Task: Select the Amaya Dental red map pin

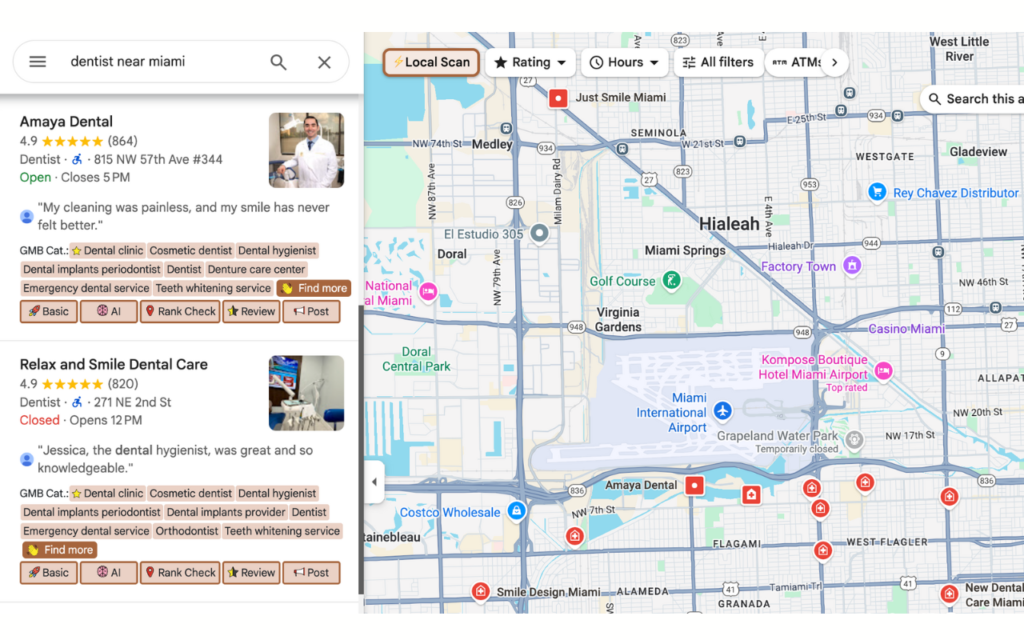Action: click(x=696, y=484)
